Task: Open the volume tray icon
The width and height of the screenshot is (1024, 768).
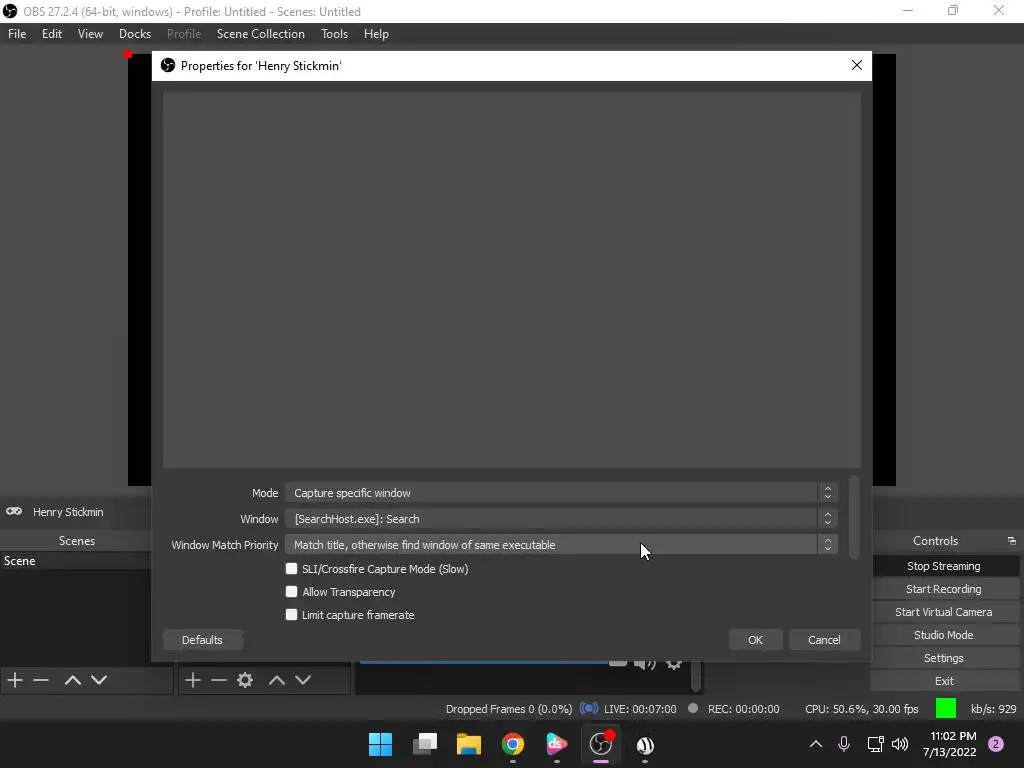Action: coord(900,744)
